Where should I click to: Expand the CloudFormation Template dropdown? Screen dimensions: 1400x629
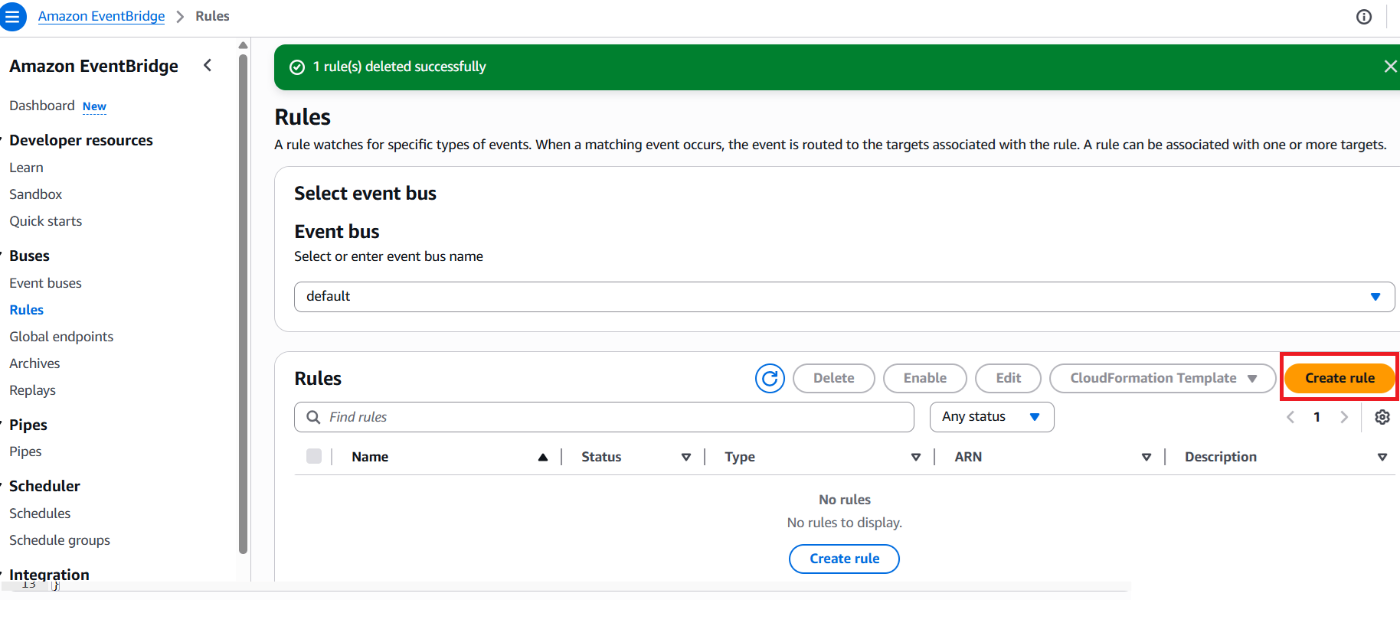pos(1162,378)
